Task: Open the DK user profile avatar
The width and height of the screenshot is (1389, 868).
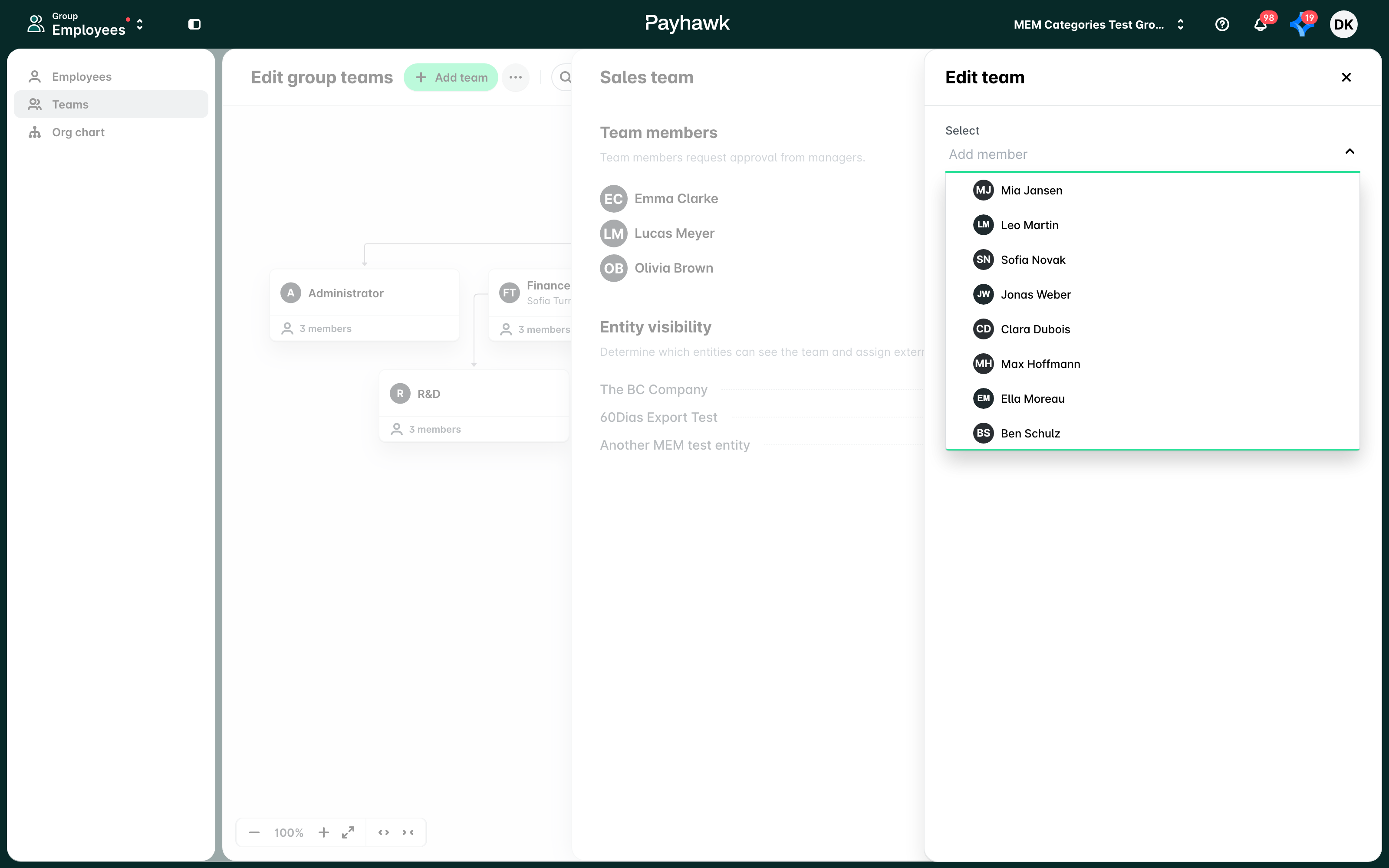Action: [1343, 24]
